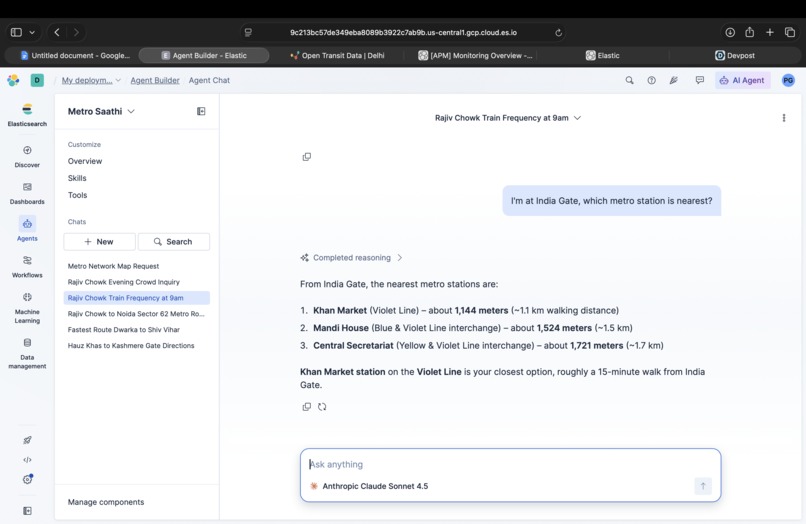Select the Anthropic Claude Sonnet 4.5 model picker
This screenshot has width=806, height=524.
pos(369,486)
